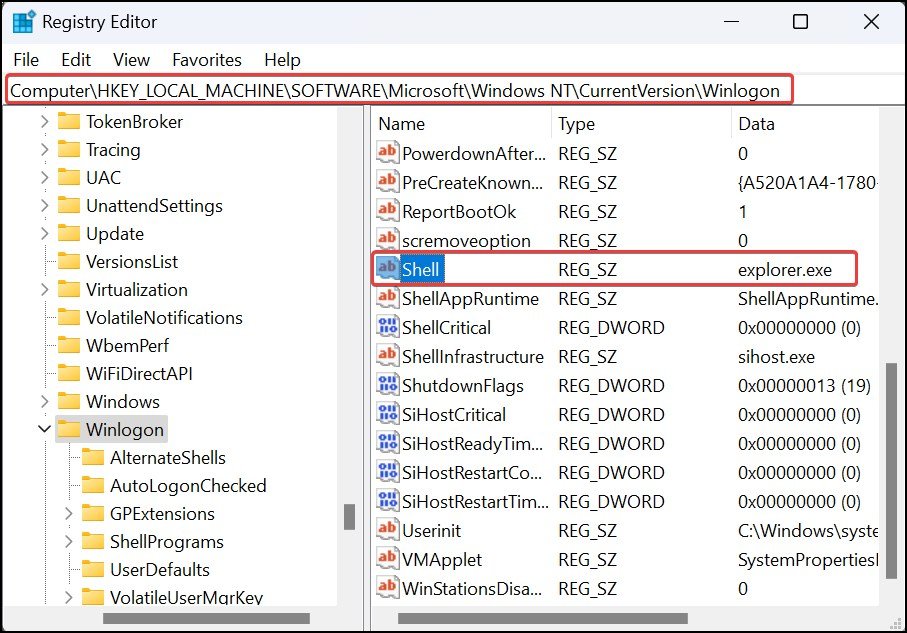907x633 pixels.
Task: Click the GPExtensions folder icon
Action: (93, 513)
